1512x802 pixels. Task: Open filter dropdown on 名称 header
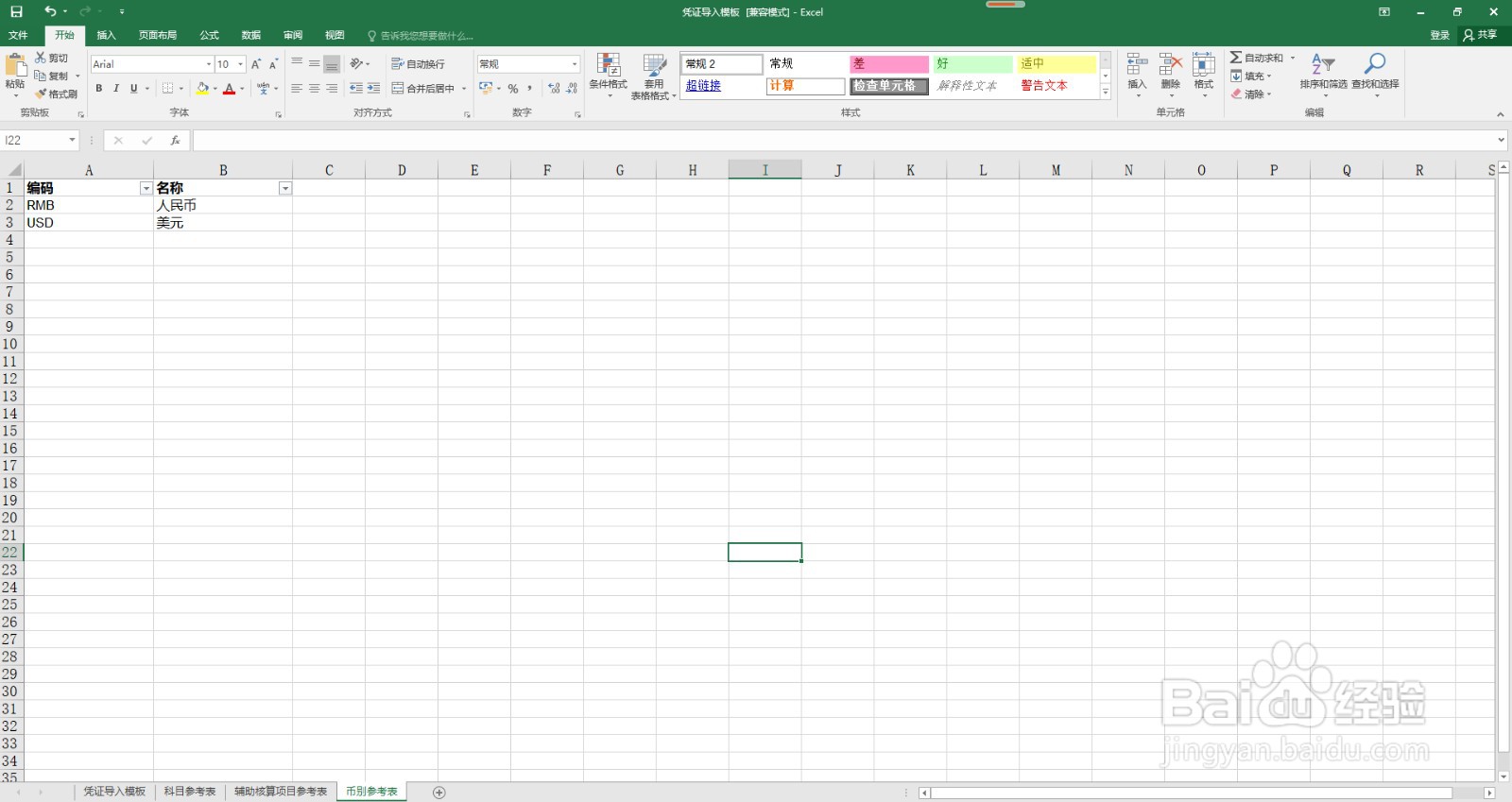[x=284, y=188]
